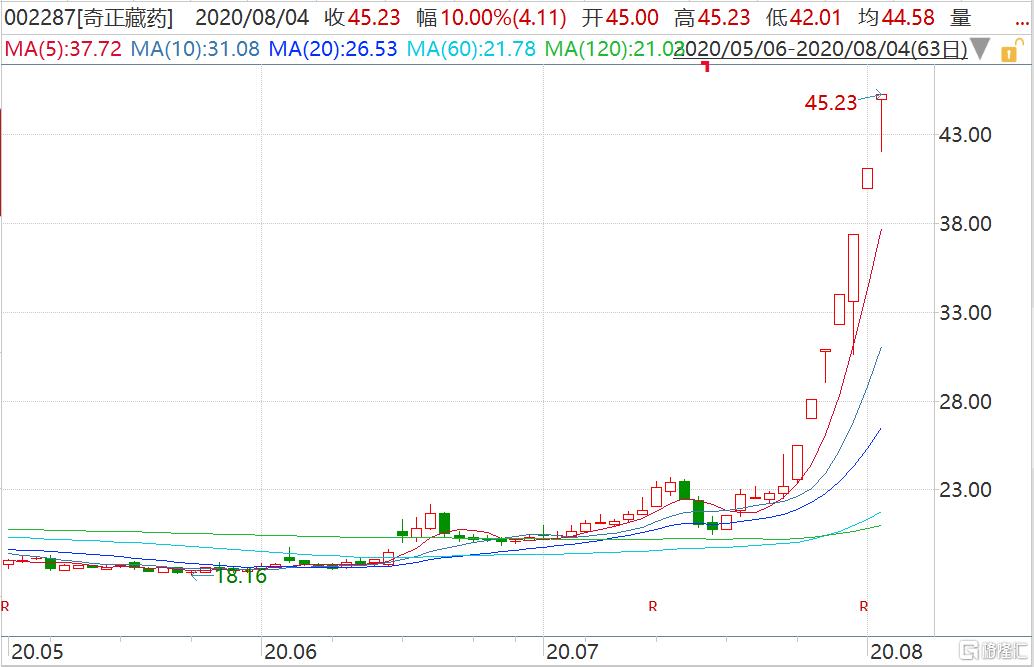This screenshot has width=1034, height=667.
Task: Click the 20.05 time axis label
Action: pyautogui.click(x=38, y=652)
